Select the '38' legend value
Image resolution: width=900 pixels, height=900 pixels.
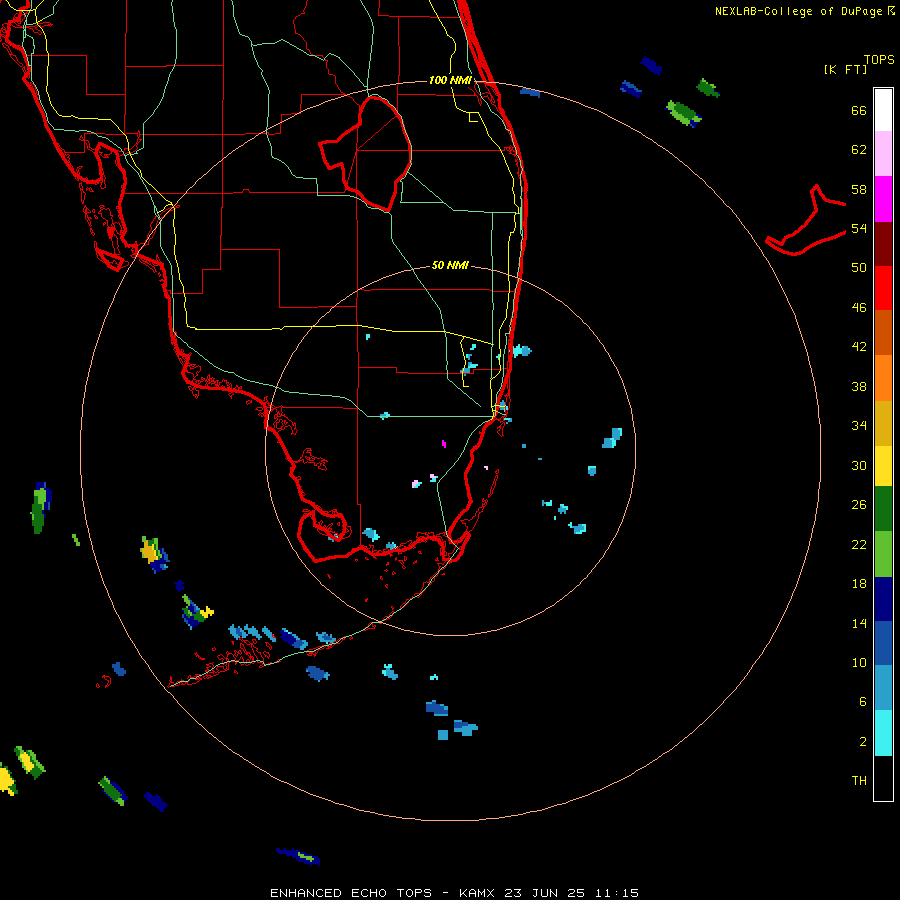(x=859, y=386)
